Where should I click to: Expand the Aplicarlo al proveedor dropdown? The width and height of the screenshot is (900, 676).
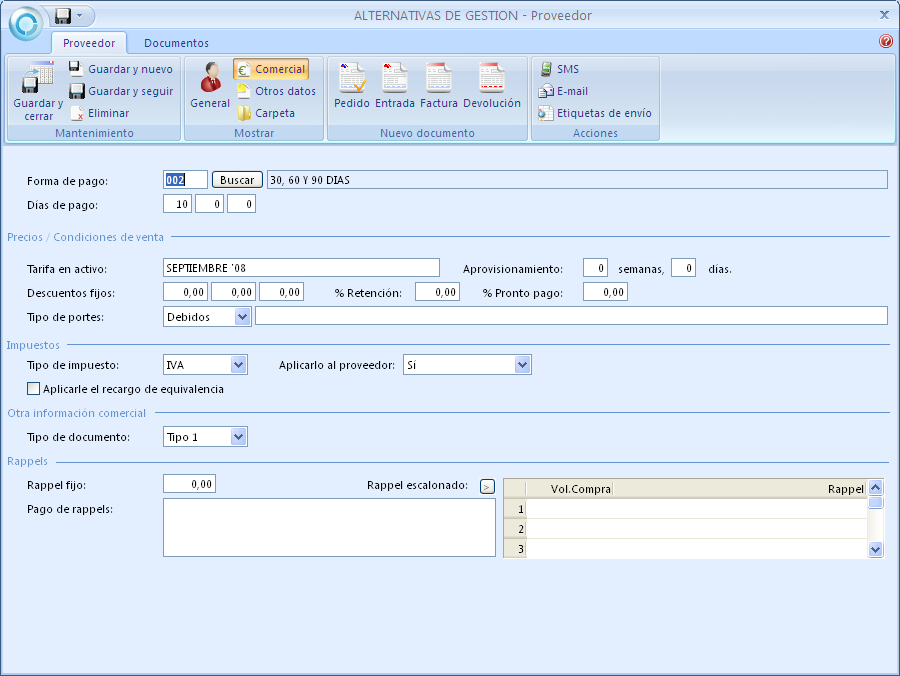pyautogui.click(x=522, y=365)
